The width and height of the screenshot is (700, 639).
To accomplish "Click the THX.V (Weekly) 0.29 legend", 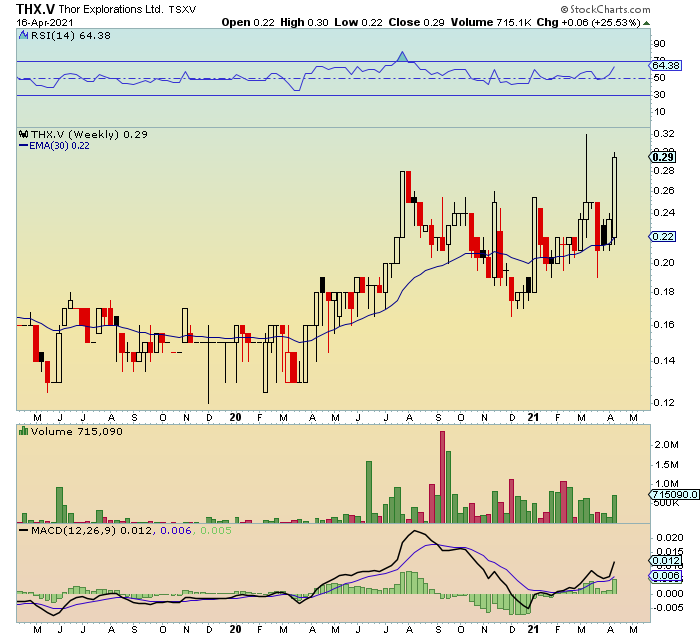I will pos(89,134).
